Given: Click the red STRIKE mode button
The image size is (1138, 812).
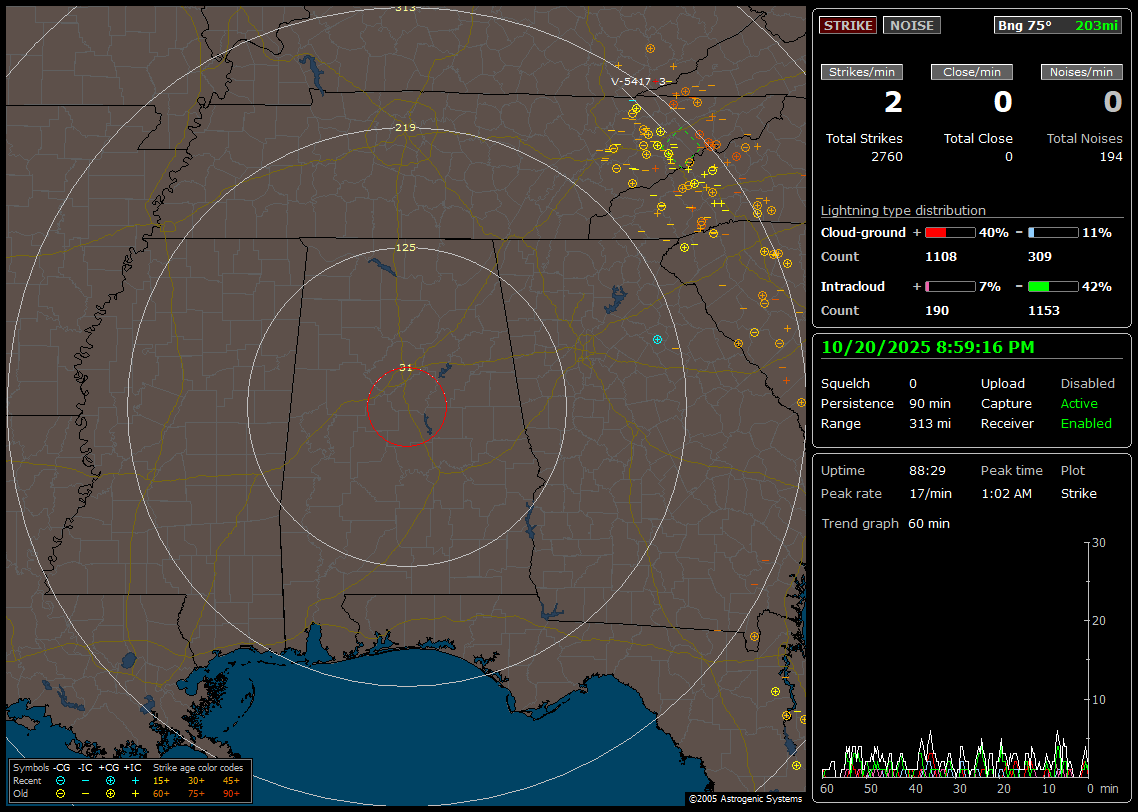Looking at the screenshot, I should click(848, 25).
